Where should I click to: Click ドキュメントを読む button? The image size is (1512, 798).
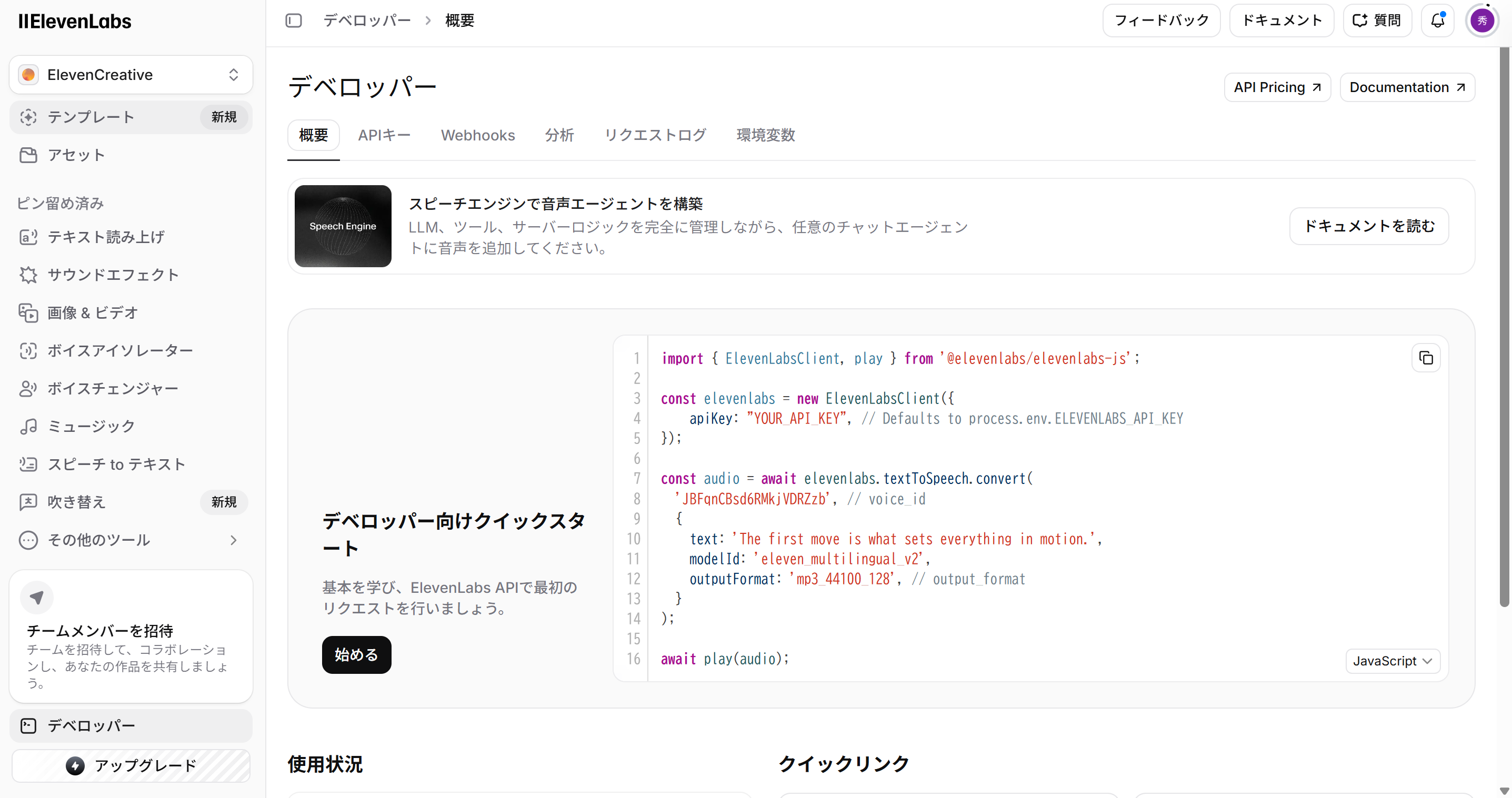1369,226
